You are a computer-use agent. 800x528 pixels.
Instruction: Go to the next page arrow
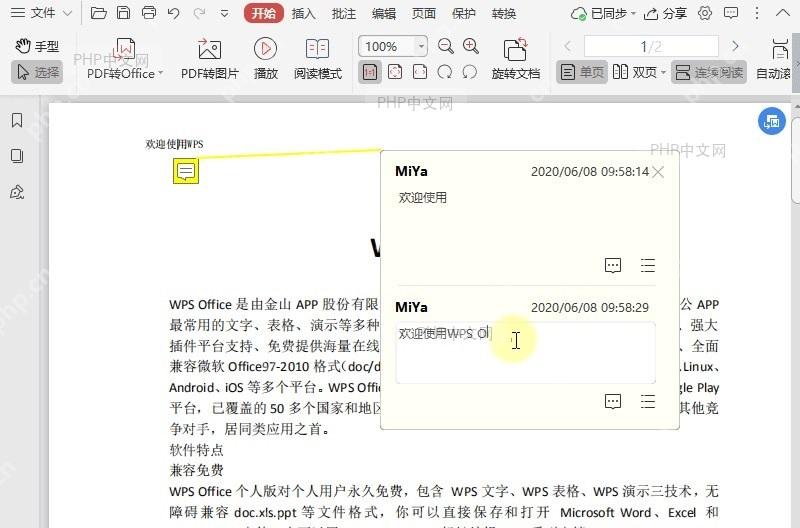735,46
